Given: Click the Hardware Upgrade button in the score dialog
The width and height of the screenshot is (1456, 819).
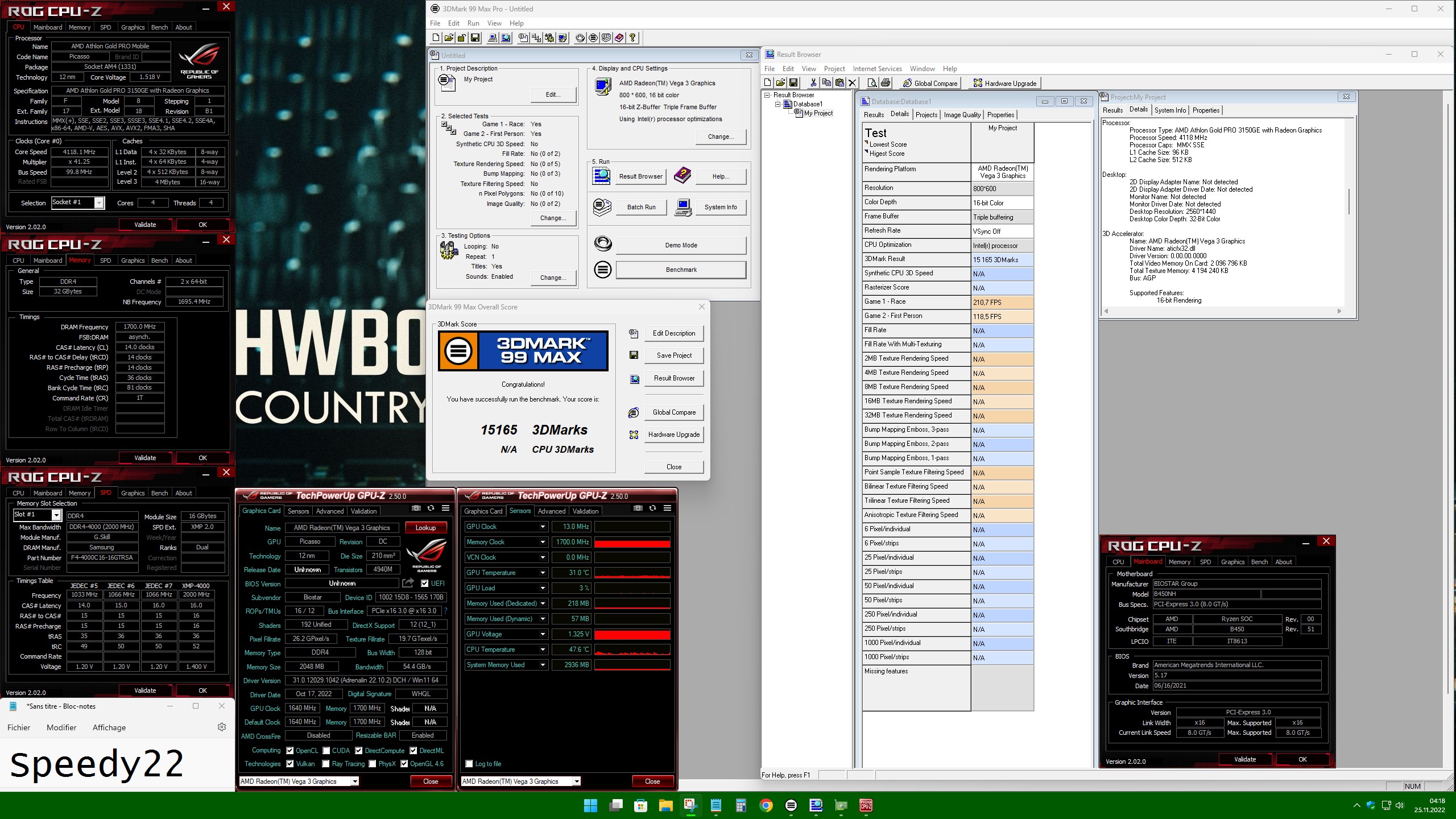Looking at the screenshot, I should point(674,435).
